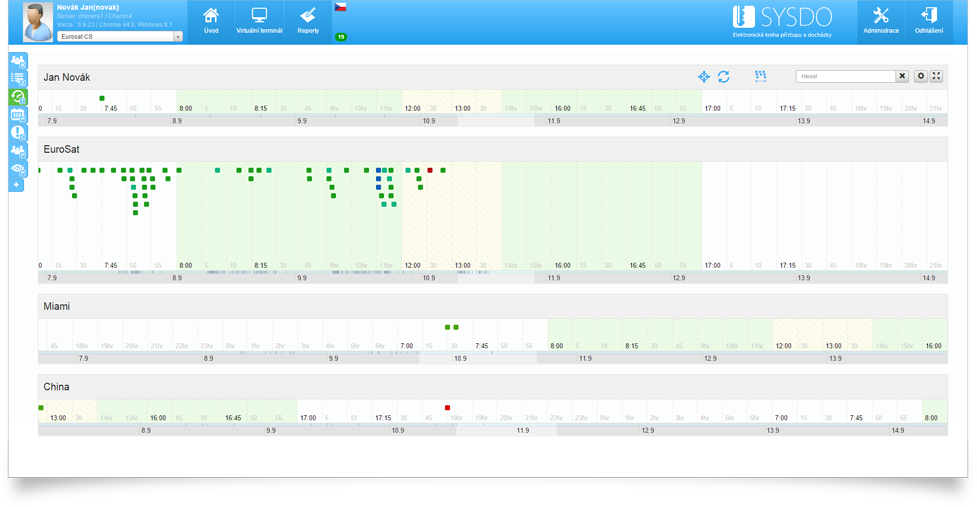Open the green 19 notifications badge
This screenshot has height=507, width=977.
(341, 37)
